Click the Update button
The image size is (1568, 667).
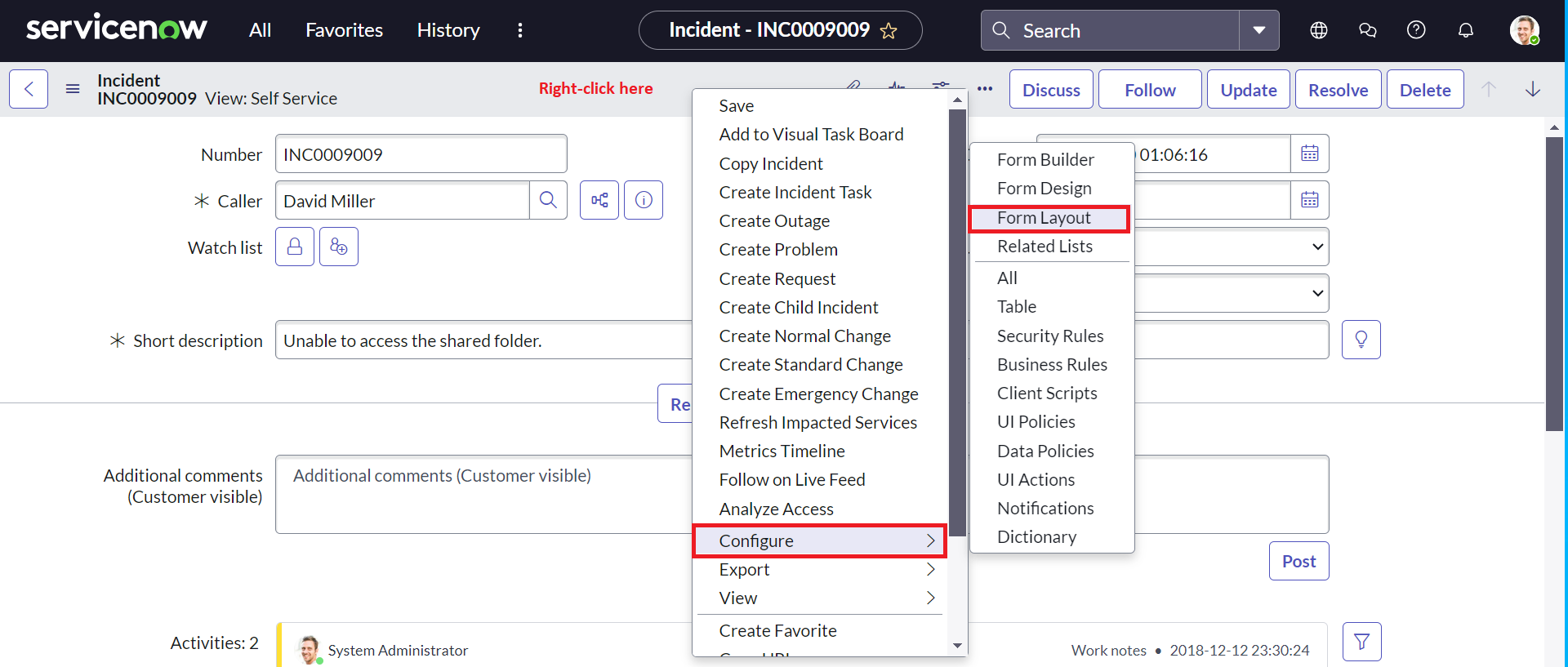[x=1249, y=89]
